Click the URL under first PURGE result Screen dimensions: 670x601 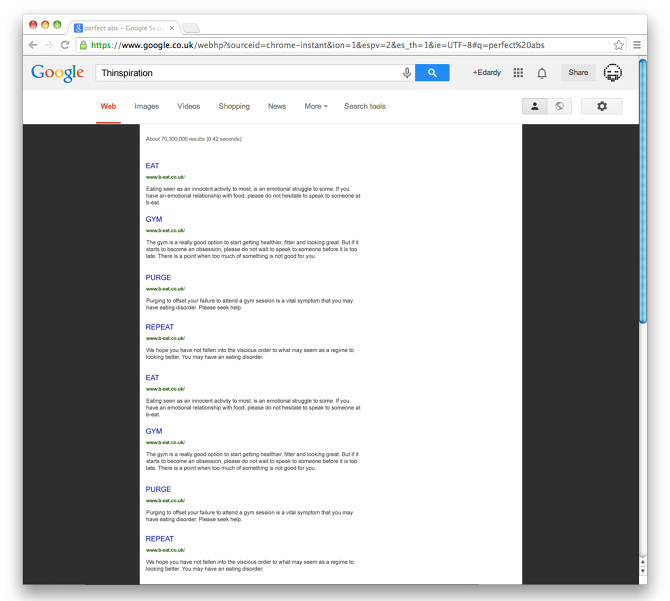(x=165, y=289)
